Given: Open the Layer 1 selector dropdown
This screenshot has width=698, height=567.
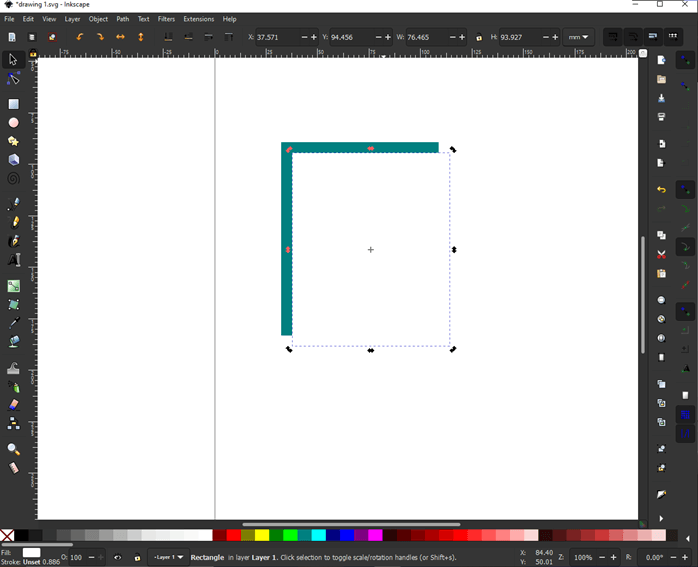Looking at the screenshot, I should click(168, 557).
